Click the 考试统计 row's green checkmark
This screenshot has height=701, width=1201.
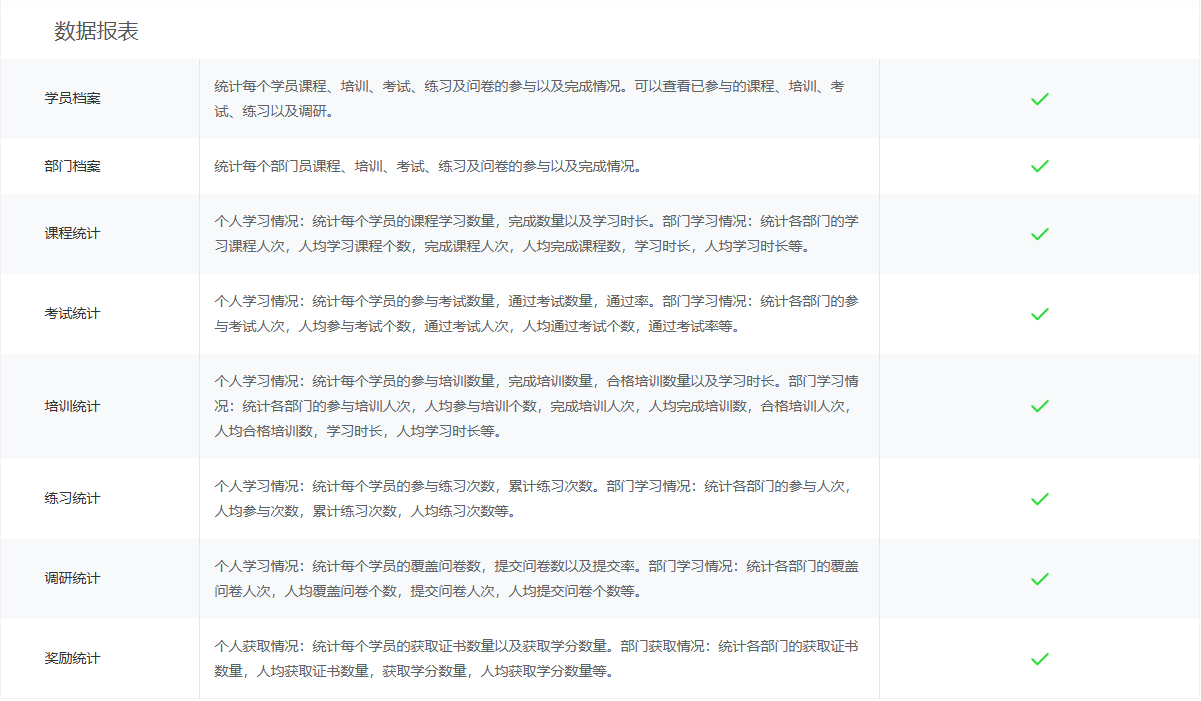(x=1039, y=314)
